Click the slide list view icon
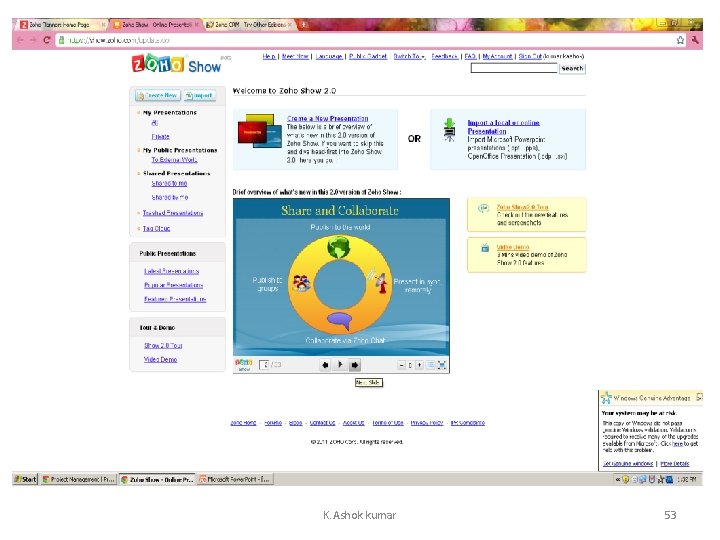This screenshot has width=720, height=540. point(431,365)
